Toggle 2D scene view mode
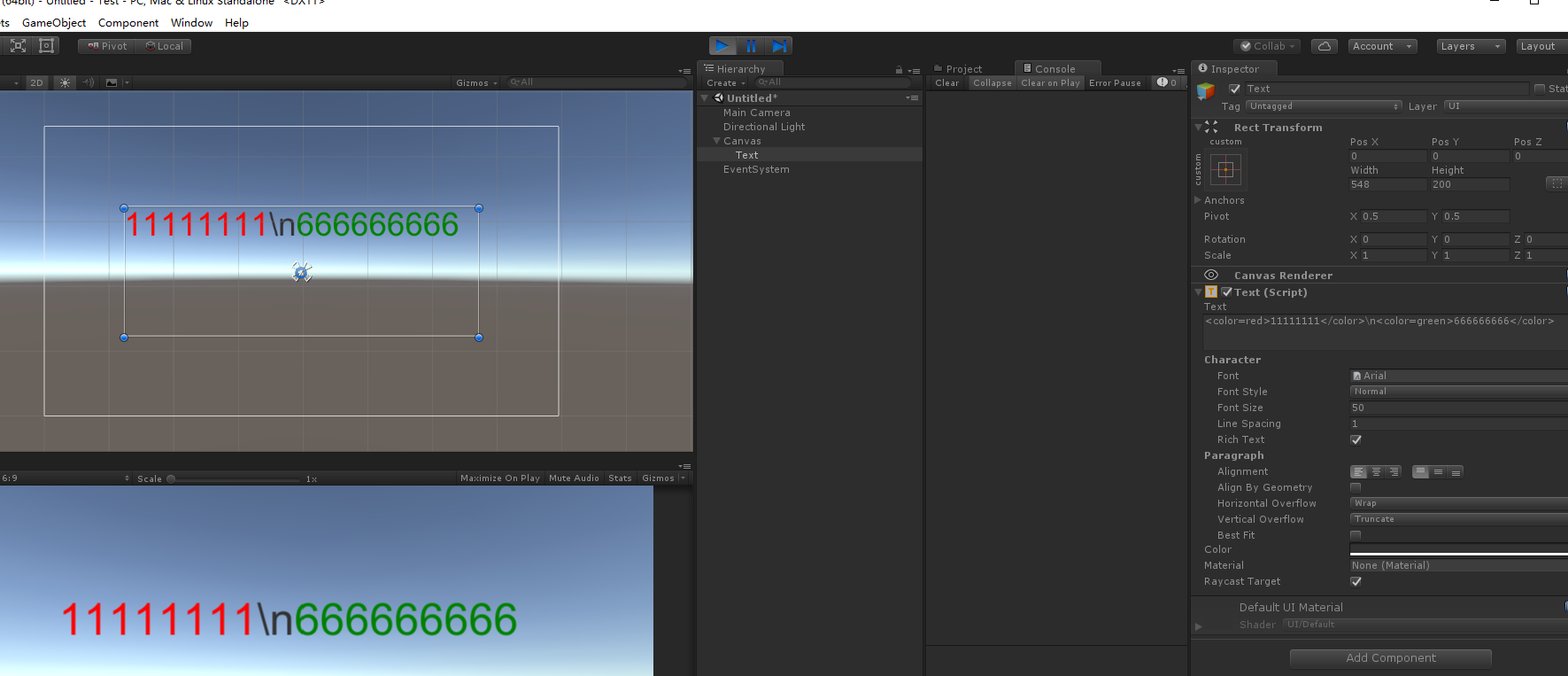The image size is (1568, 676). pyautogui.click(x=36, y=82)
